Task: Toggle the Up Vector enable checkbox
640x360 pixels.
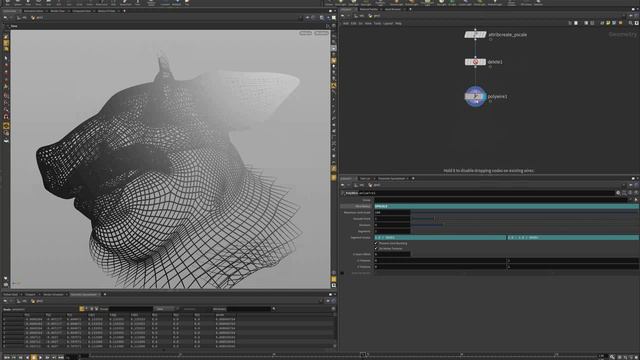Action: [342, 273]
